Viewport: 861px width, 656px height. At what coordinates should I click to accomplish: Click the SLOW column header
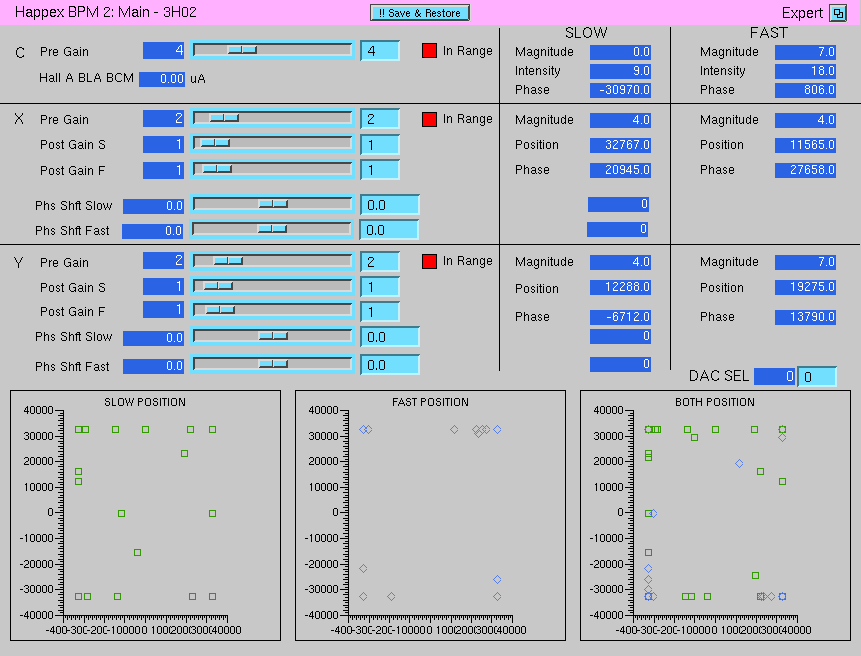[586, 33]
